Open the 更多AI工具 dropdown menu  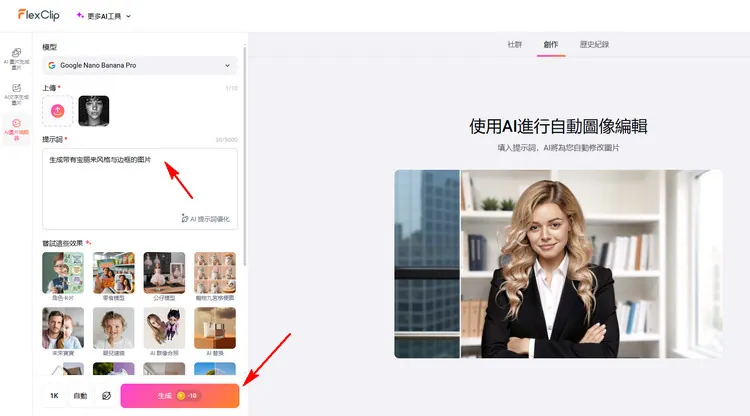pos(104,16)
